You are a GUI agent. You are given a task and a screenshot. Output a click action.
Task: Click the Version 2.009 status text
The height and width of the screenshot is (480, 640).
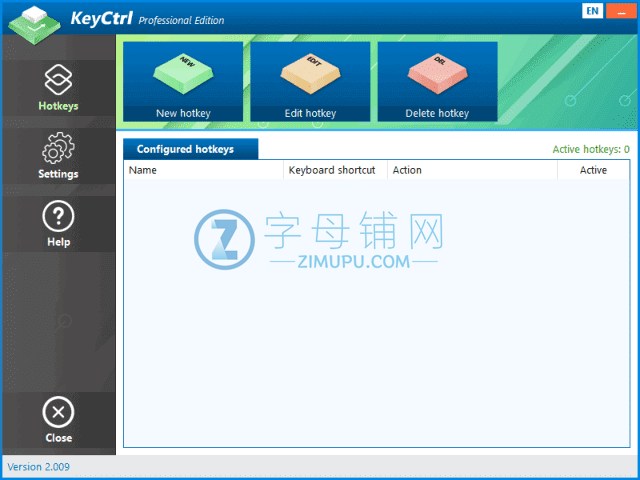pyautogui.click(x=38, y=467)
